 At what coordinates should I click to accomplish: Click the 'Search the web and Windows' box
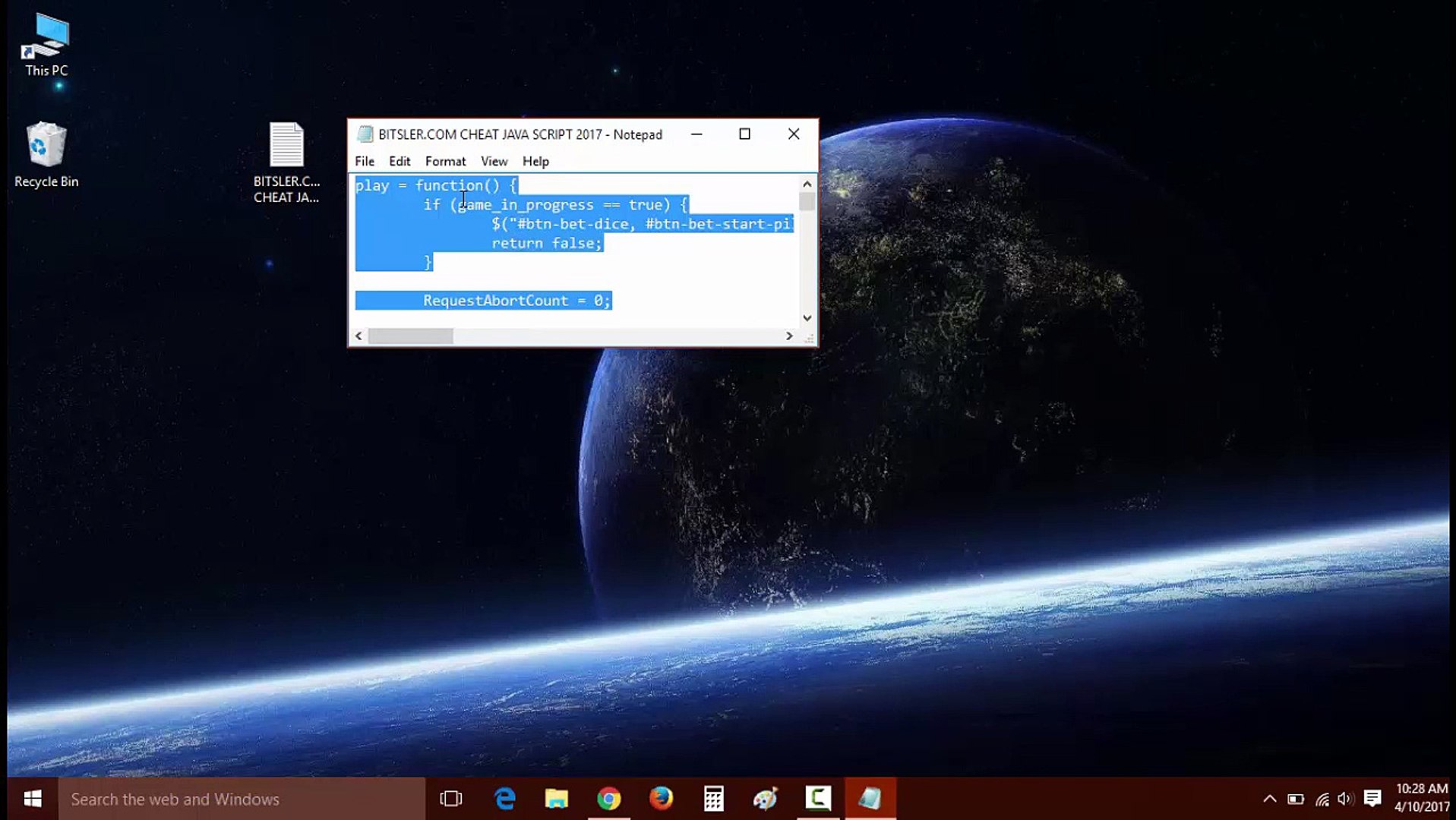(x=242, y=799)
